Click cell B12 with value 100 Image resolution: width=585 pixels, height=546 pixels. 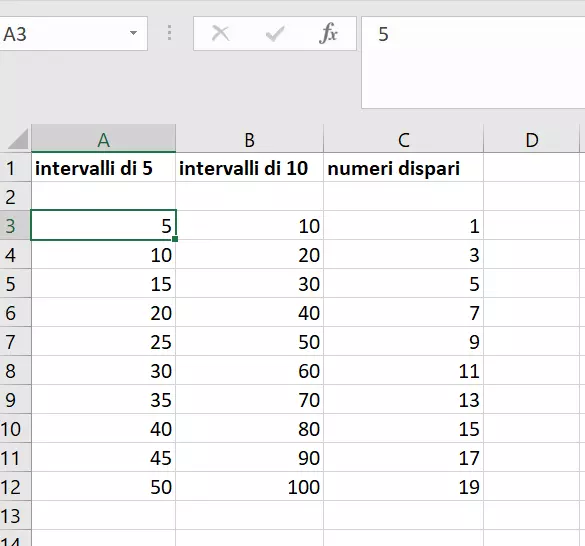coord(249,486)
